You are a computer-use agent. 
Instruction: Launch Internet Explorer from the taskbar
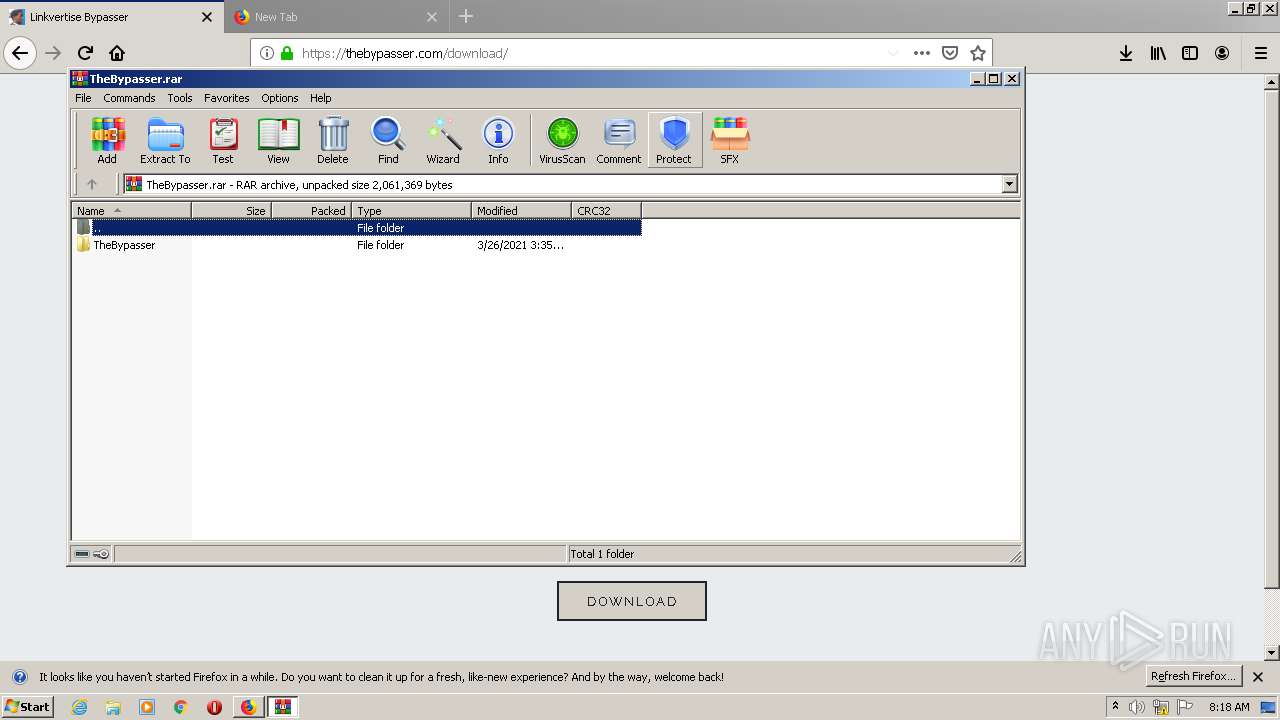click(79, 707)
